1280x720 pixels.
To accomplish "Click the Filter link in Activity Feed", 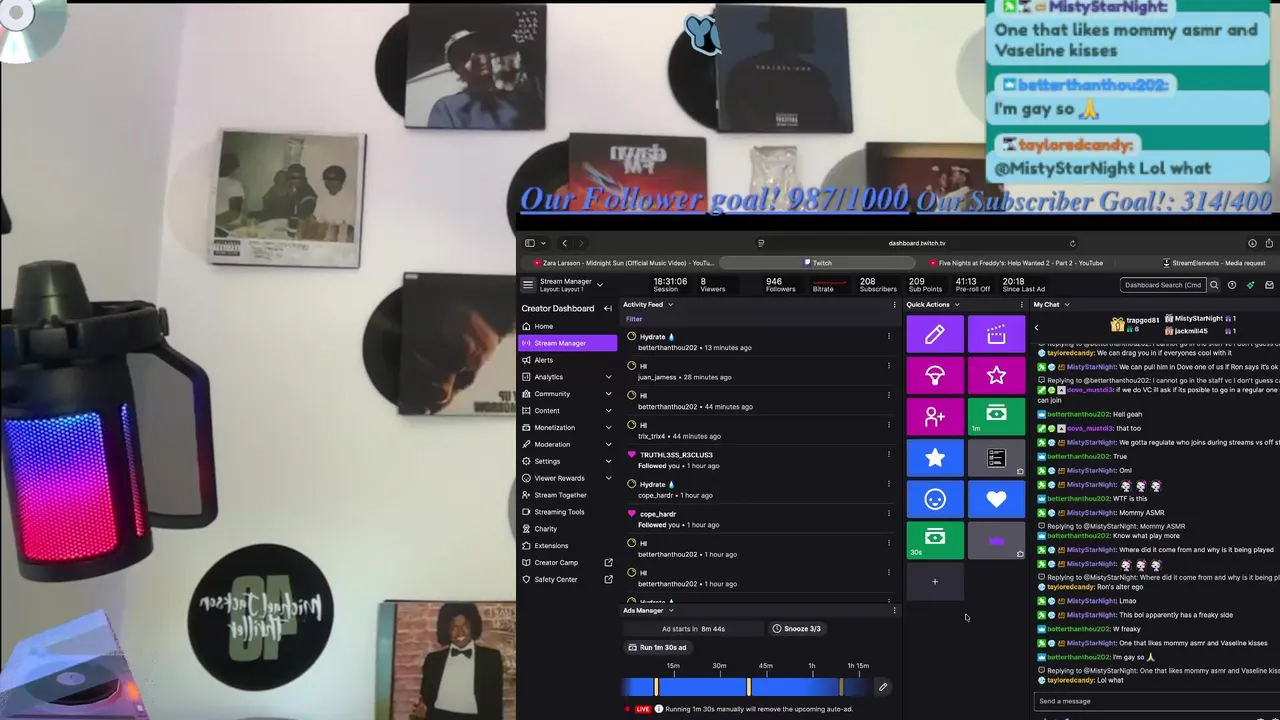I will 634,320.
